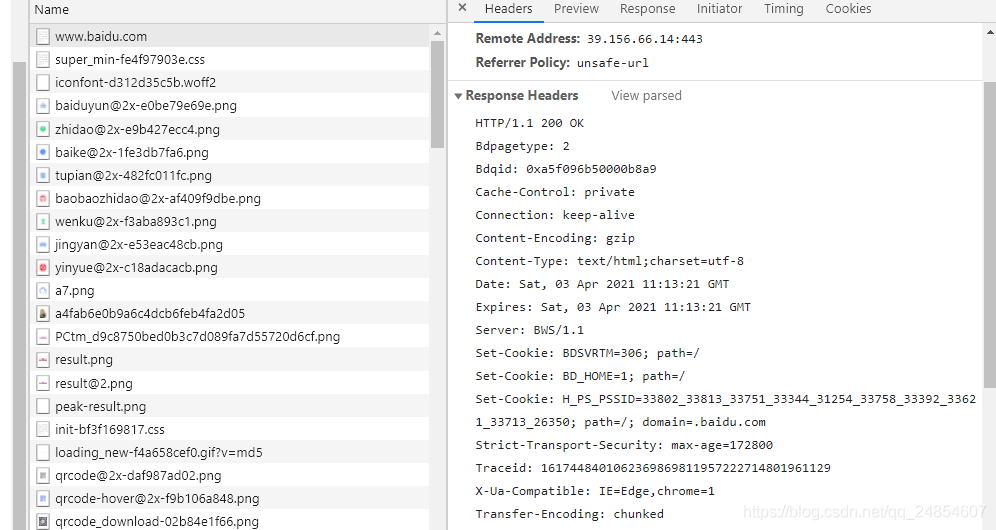
Task: Click the request list scroll-up arrow
Action: [x=437, y=32]
